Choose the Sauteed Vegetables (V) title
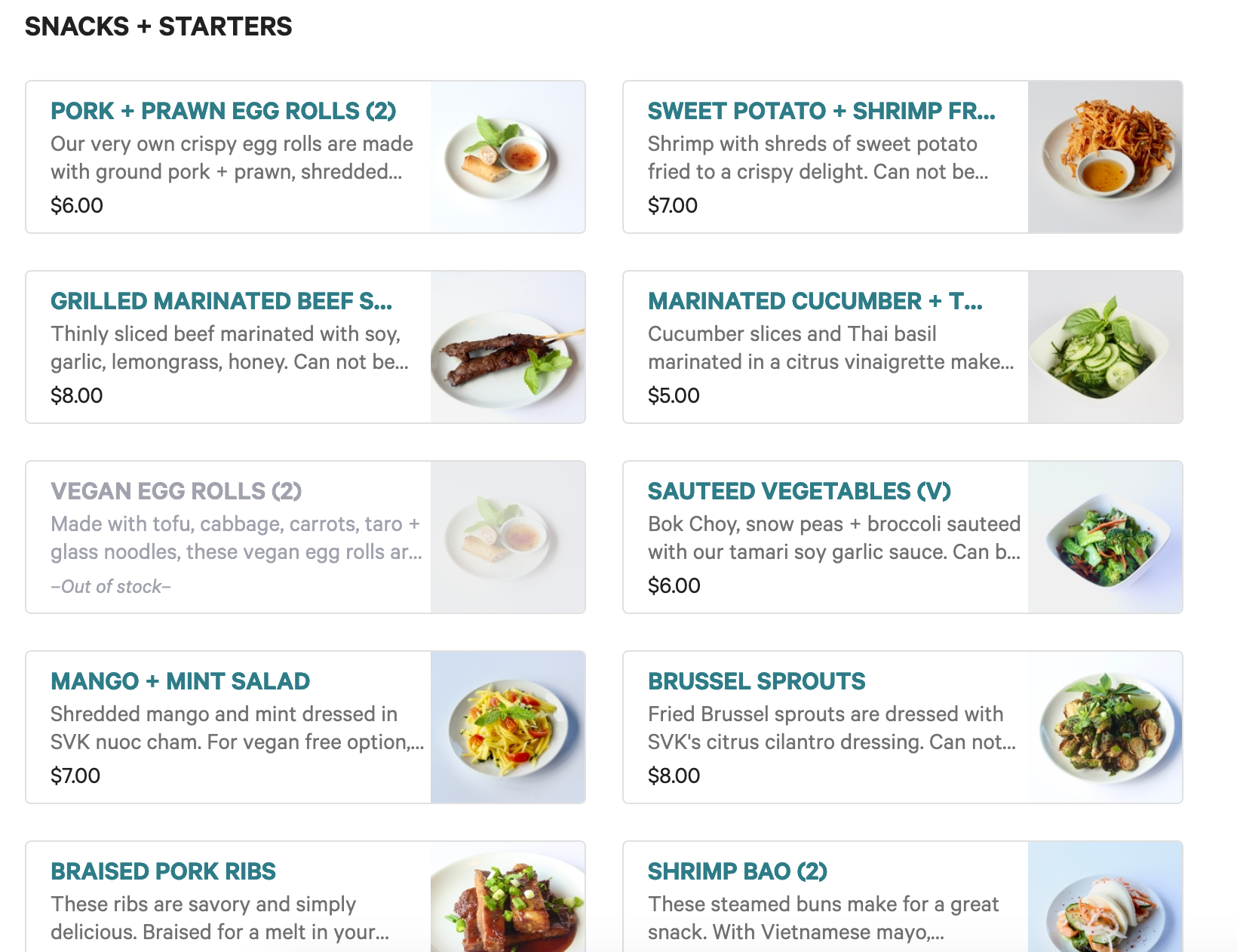The image size is (1237, 952). click(x=799, y=491)
